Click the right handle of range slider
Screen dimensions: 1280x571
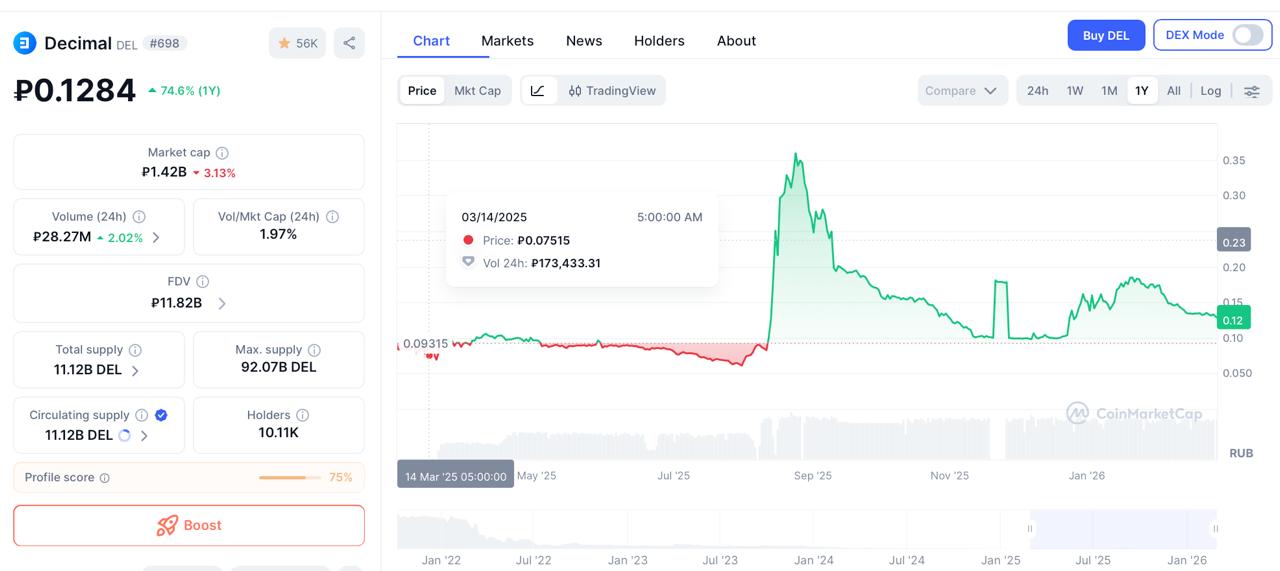point(1215,528)
